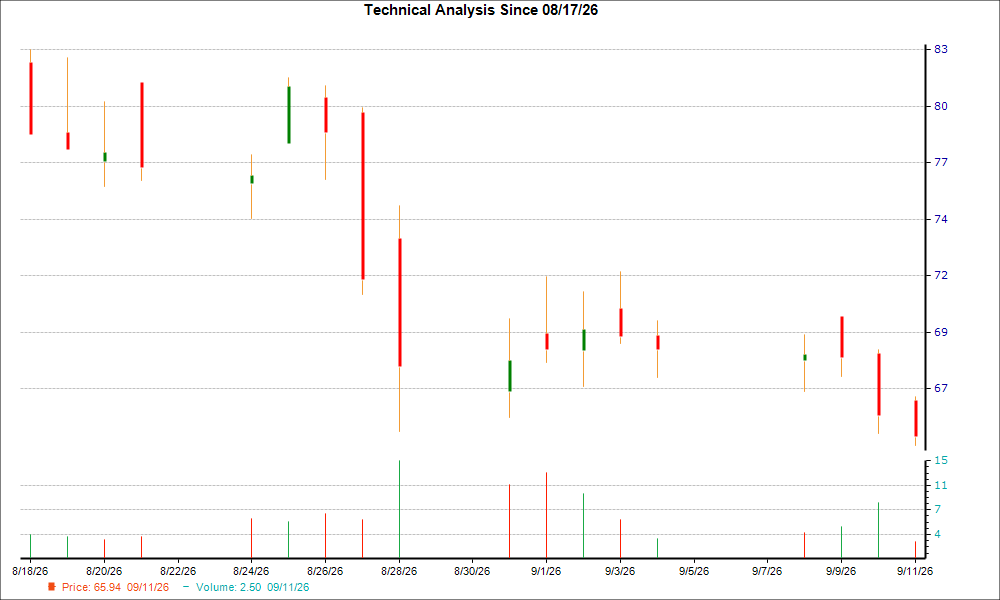Image resolution: width=1000 pixels, height=600 pixels.
Task: Click the 11 volume axis label
Action: (941, 486)
